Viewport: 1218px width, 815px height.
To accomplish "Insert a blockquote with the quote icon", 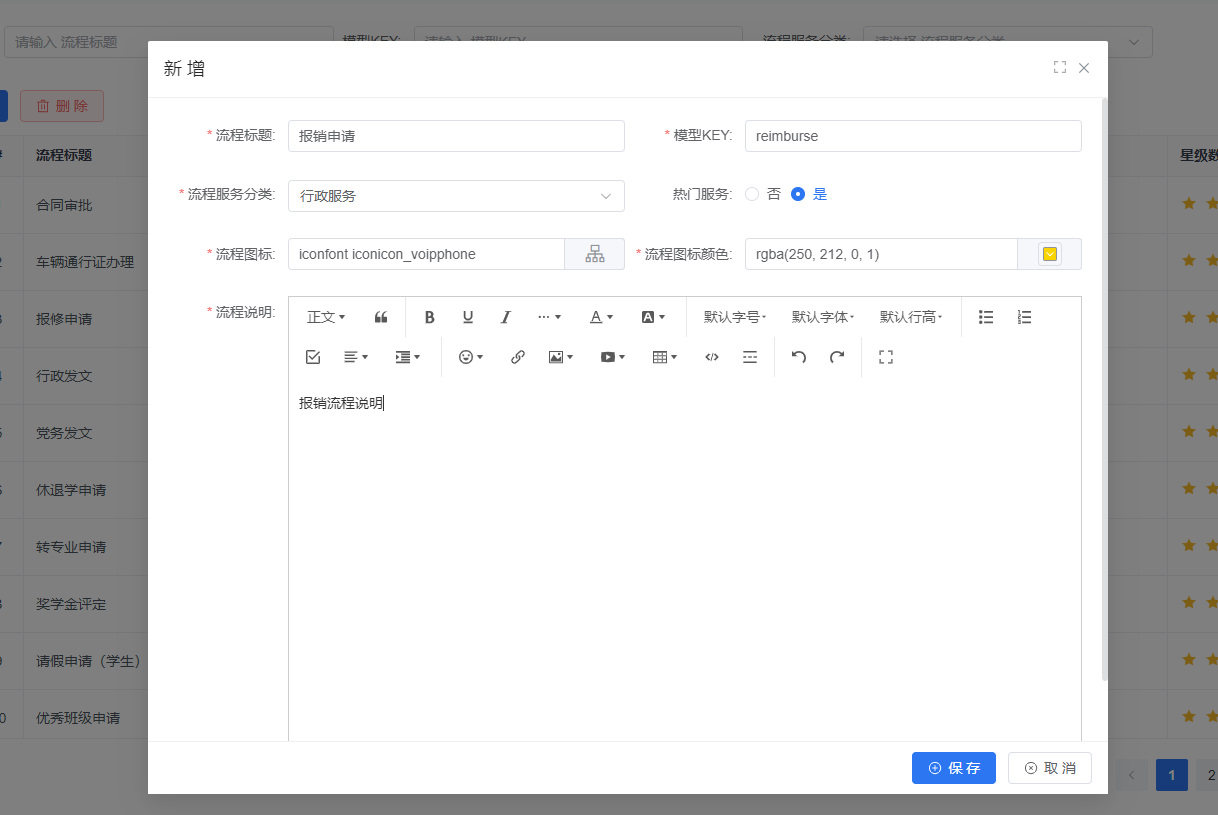I will tap(381, 317).
